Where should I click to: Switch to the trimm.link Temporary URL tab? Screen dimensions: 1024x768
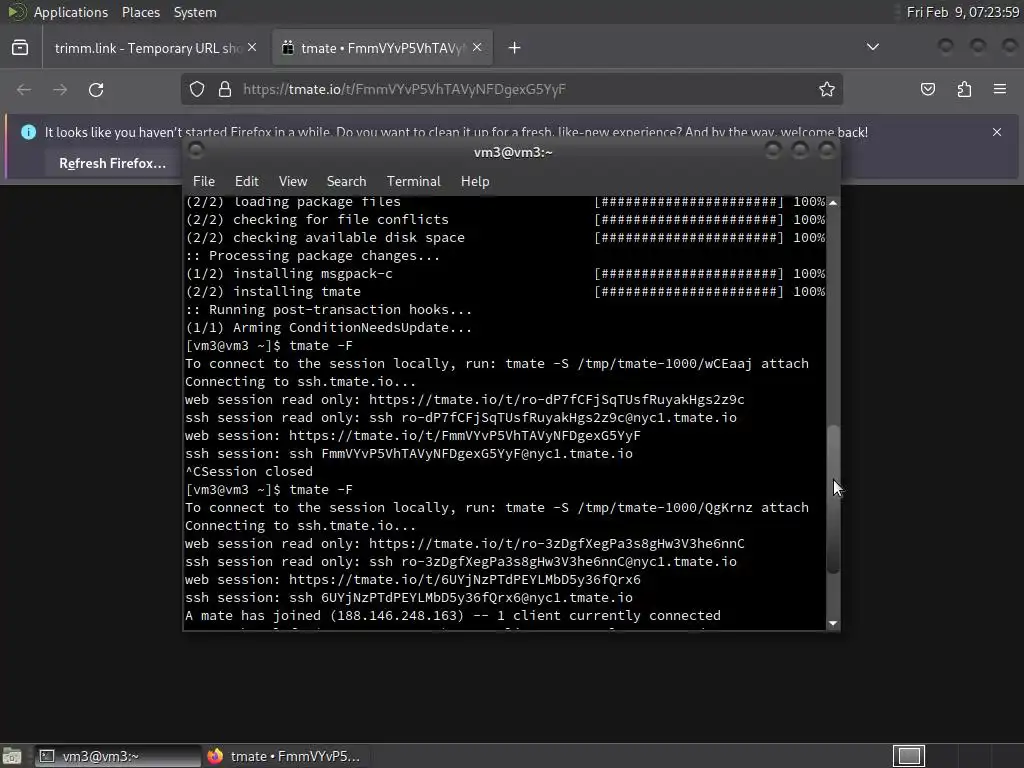tap(148, 48)
